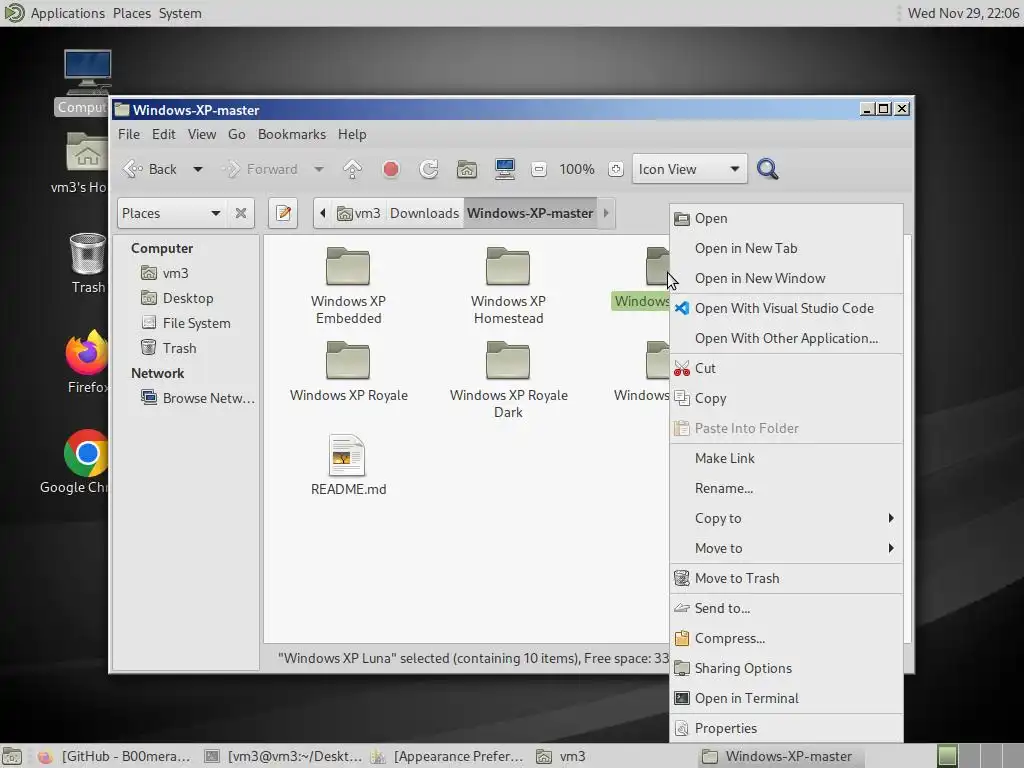Toggle text location entry pencil icon
1024x768 pixels.
coord(283,213)
